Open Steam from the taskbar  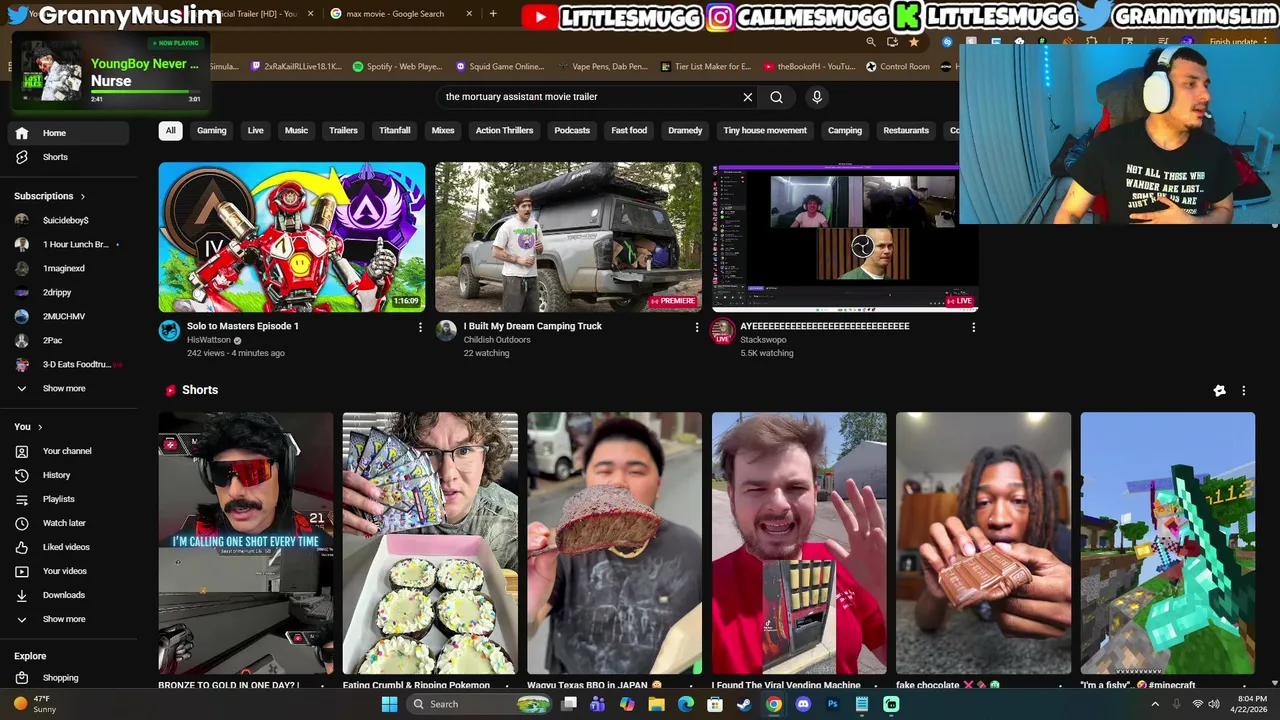click(744, 704)
